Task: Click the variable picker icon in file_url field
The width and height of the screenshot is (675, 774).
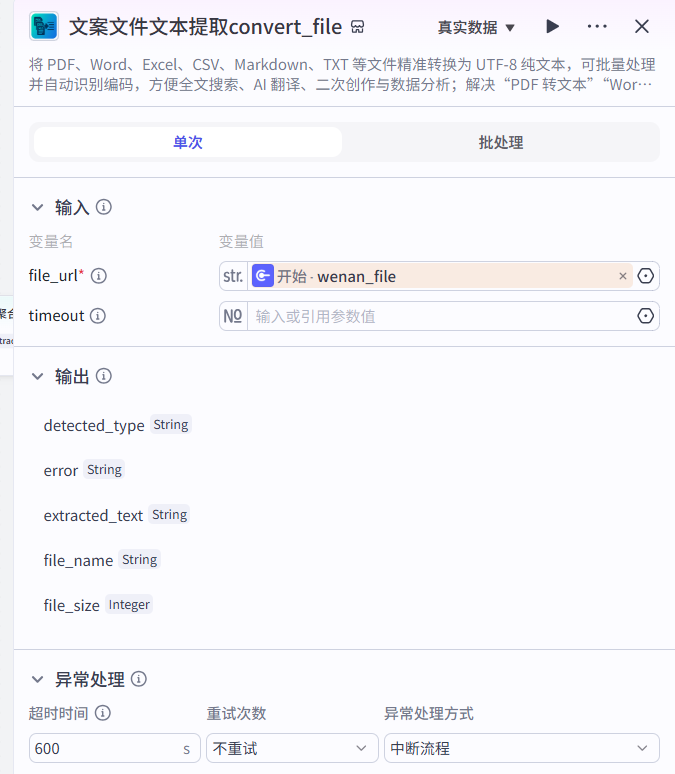Action: pos(646,276)
